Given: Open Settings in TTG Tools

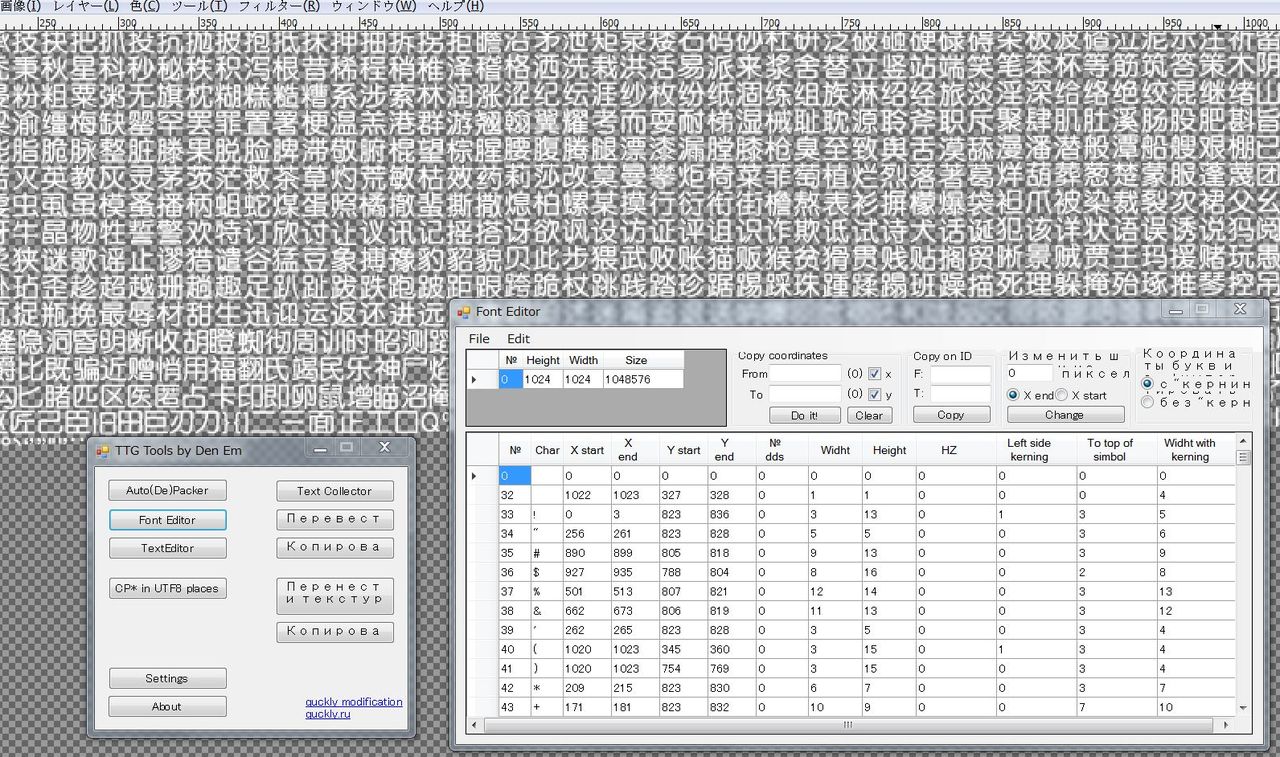Looking at the screenshot, I should click(167, 678).
